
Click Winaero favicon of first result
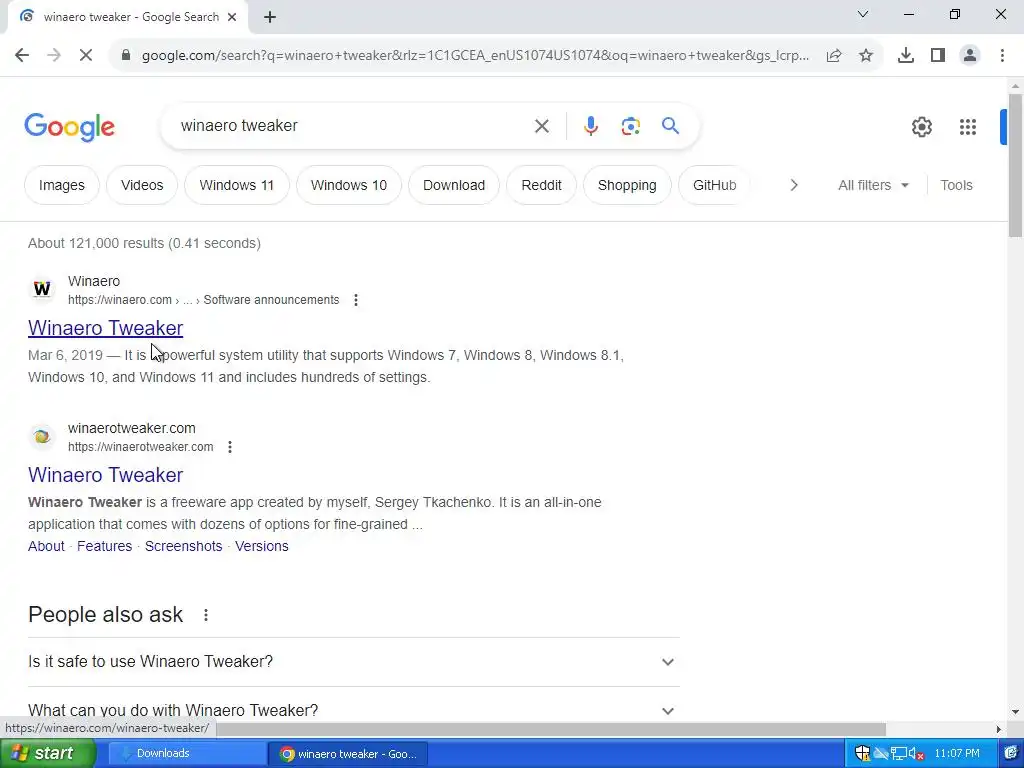pos(42,289)
